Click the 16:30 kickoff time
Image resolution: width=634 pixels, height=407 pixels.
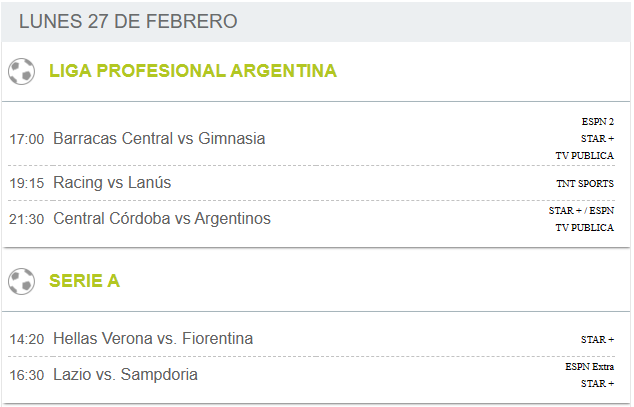tap(27, 375)
